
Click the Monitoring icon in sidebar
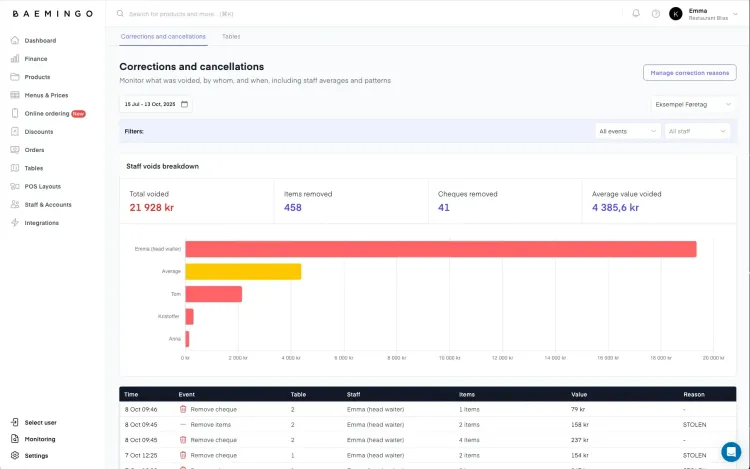(x=15, y=439)
